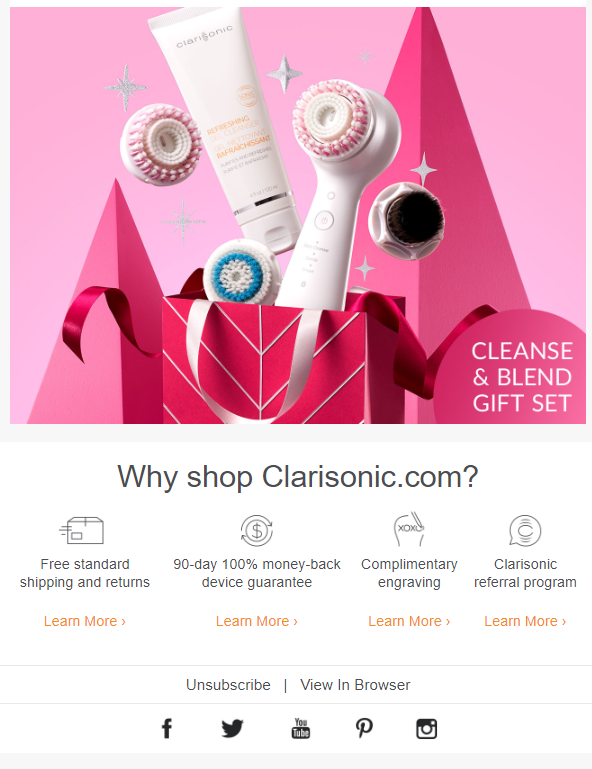Click the shipping box icon
The width and height of the screenshot is (592, 769).
[x=82, y=530]
